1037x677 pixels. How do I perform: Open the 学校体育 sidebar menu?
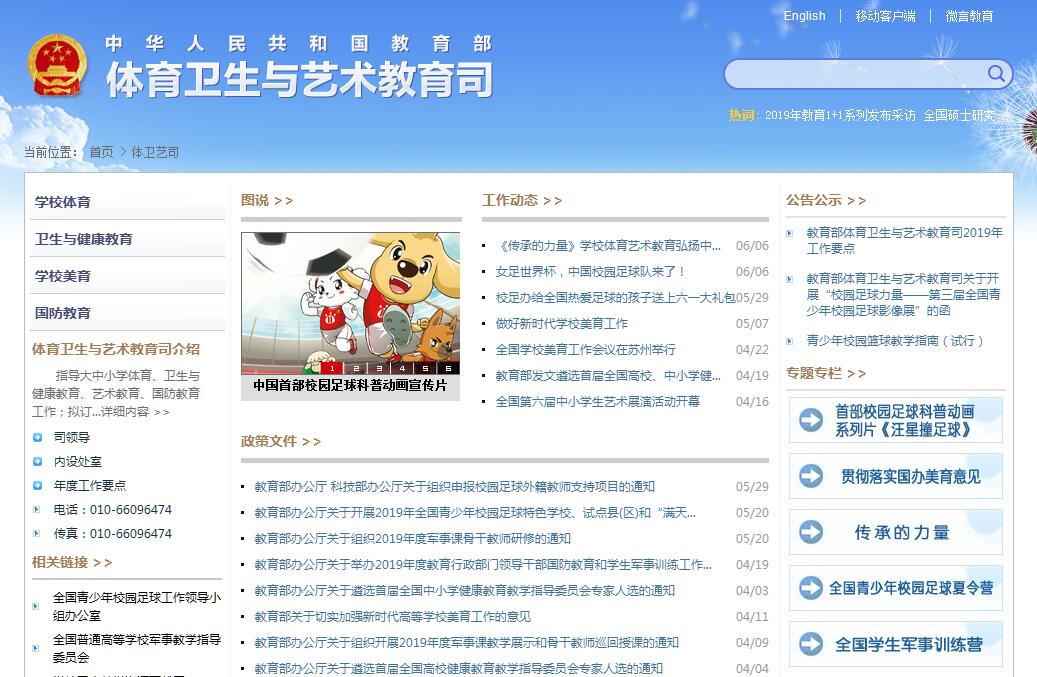pyautogui.click(x=63, y=202)
